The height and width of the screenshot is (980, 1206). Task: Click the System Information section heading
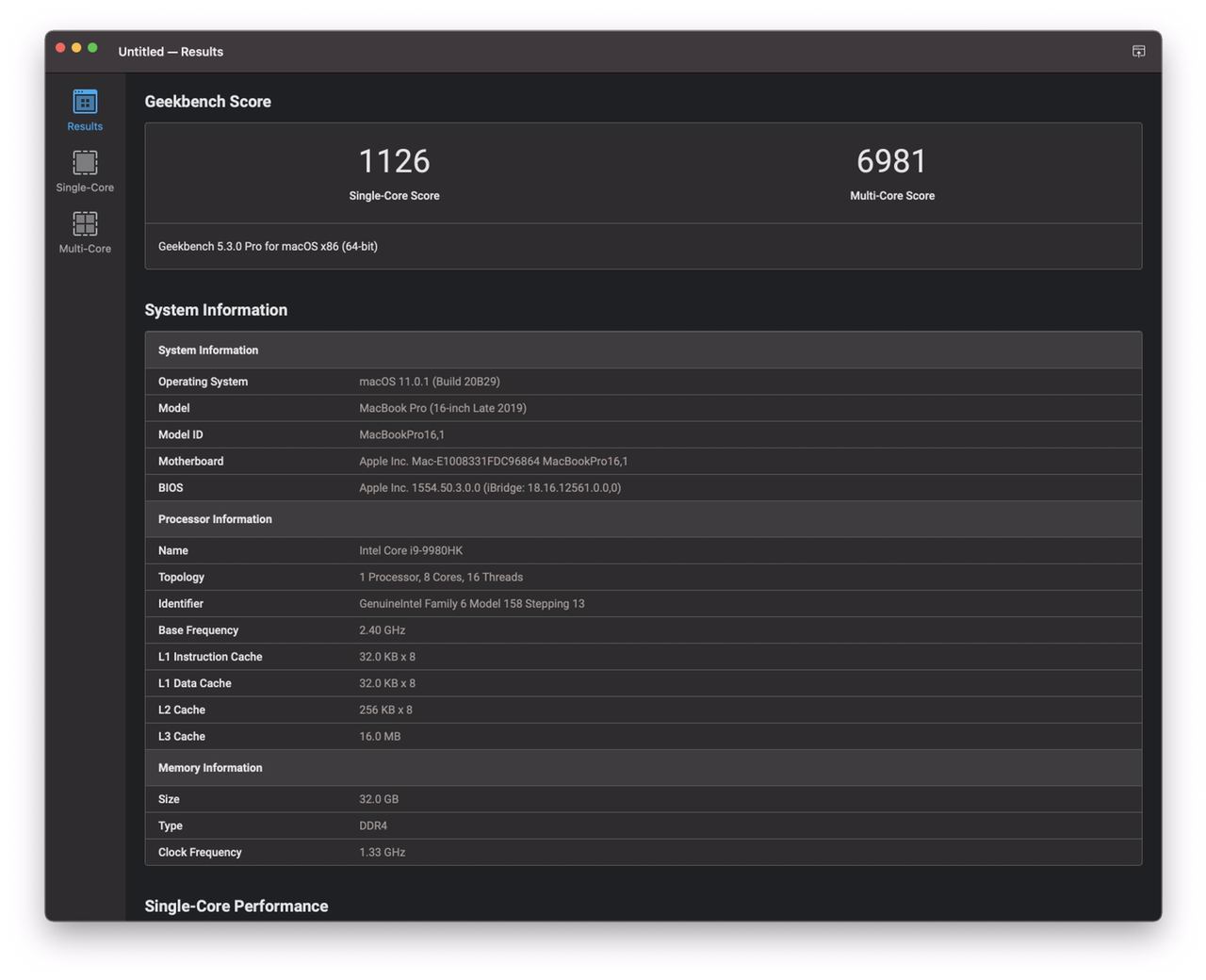pos(216,310)
